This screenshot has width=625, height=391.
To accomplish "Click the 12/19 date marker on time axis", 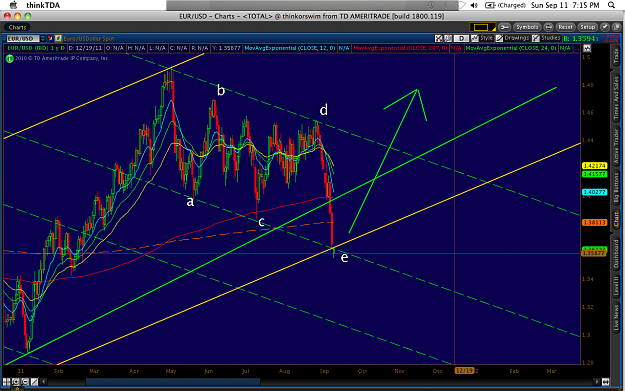I will coord(465,371).
